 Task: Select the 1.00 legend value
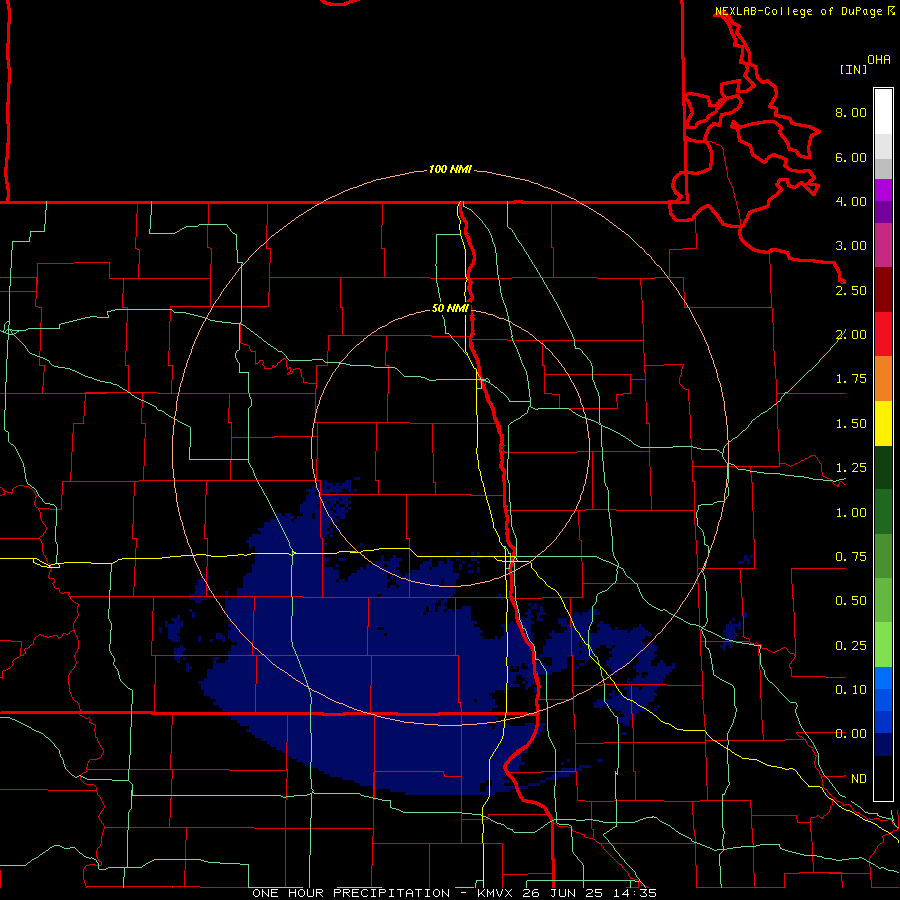(851, 513)
